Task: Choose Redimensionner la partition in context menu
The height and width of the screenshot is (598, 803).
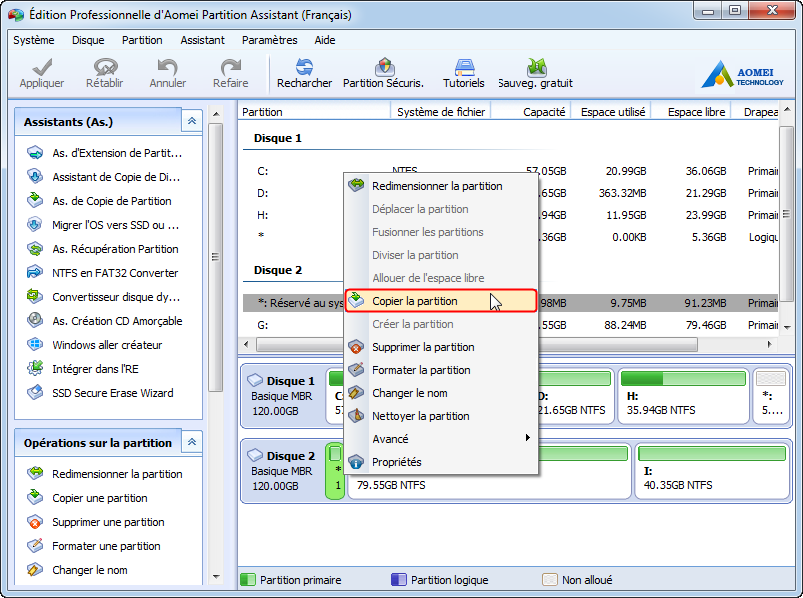Action: click(x=441, y=186)
